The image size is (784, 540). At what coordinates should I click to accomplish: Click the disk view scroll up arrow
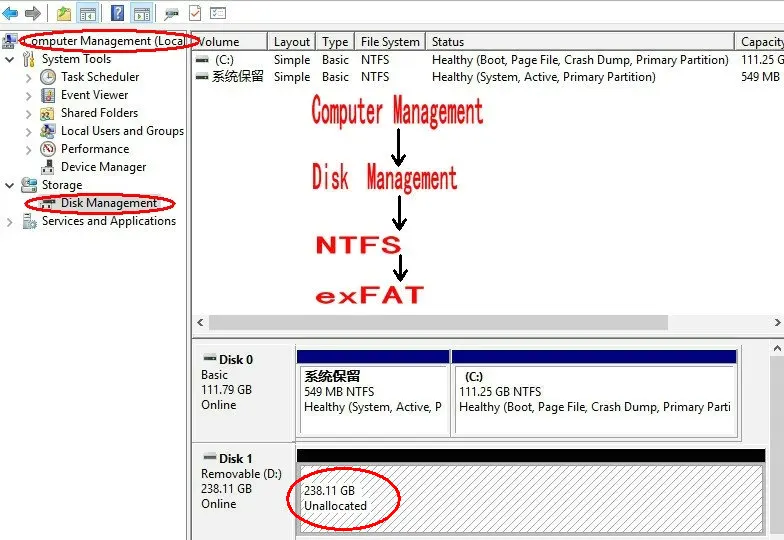click(777, 348)
